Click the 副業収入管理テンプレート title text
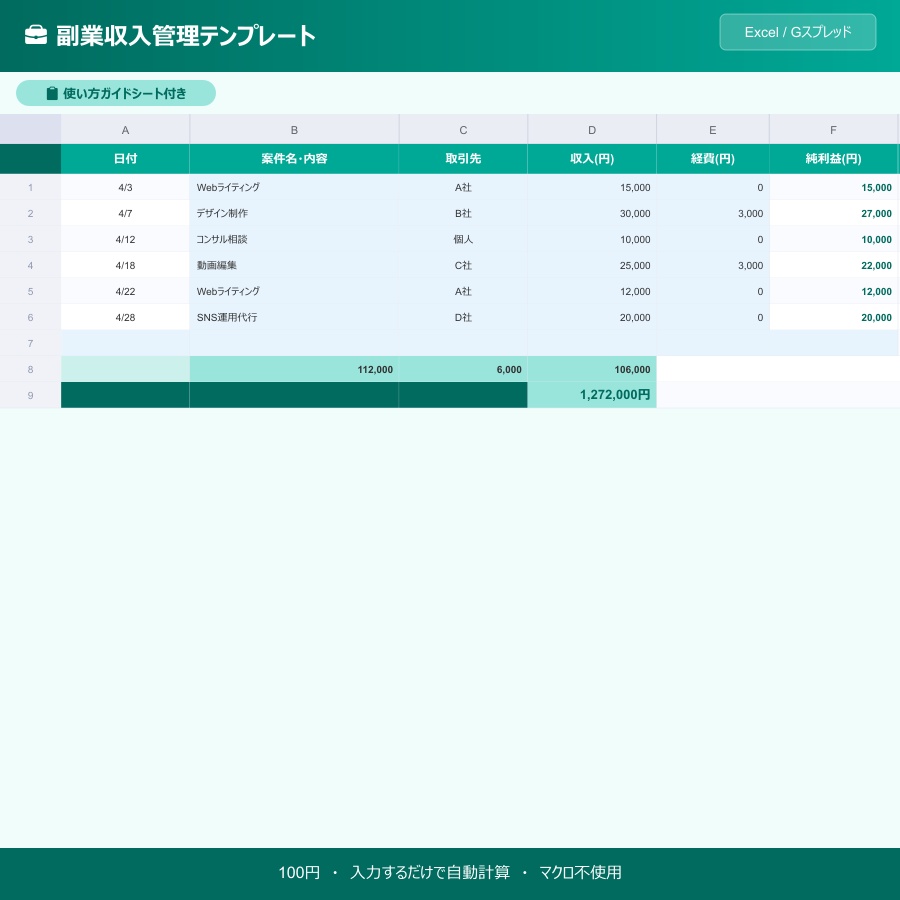The image size is (900, 900). [x=186, y=35]
